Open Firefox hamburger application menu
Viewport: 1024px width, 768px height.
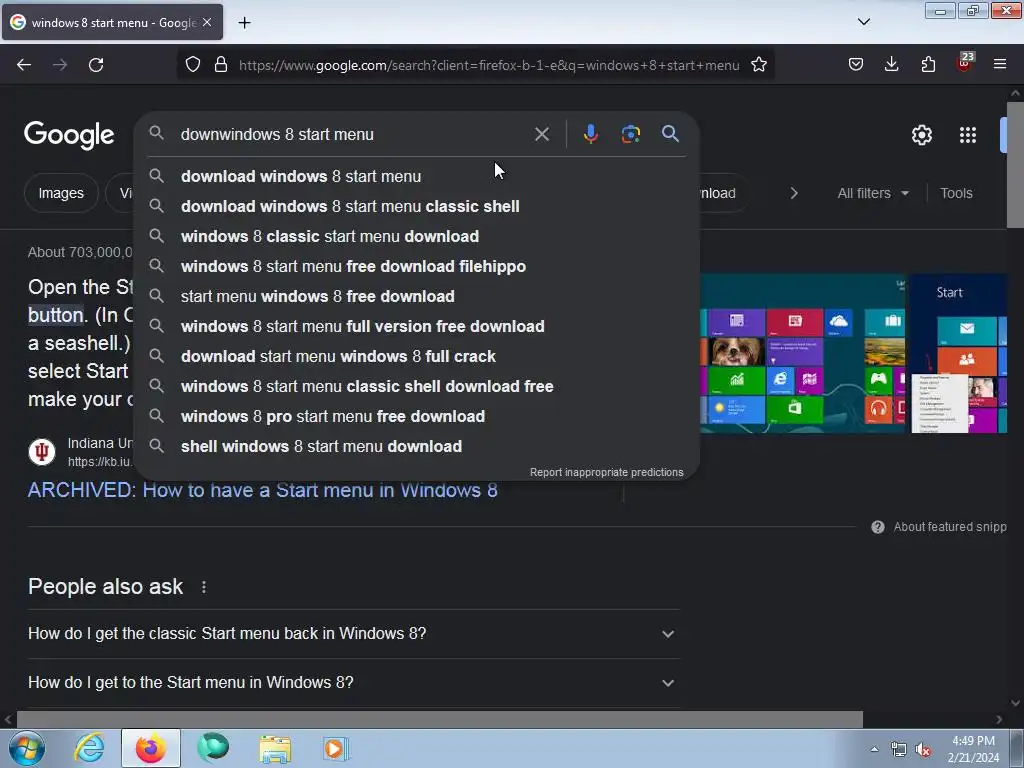click(1000, 65)
